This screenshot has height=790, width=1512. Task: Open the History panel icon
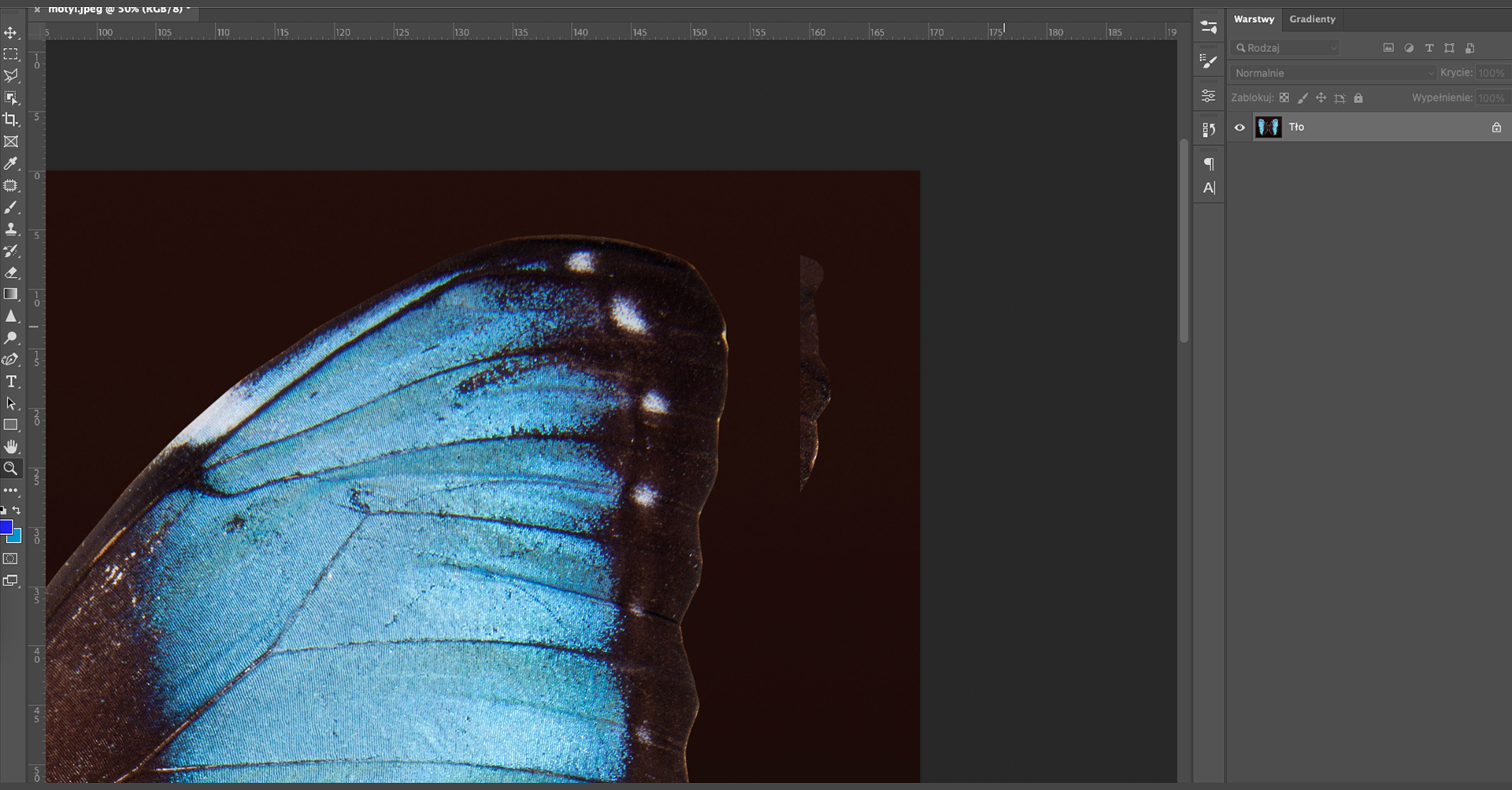1209,129
